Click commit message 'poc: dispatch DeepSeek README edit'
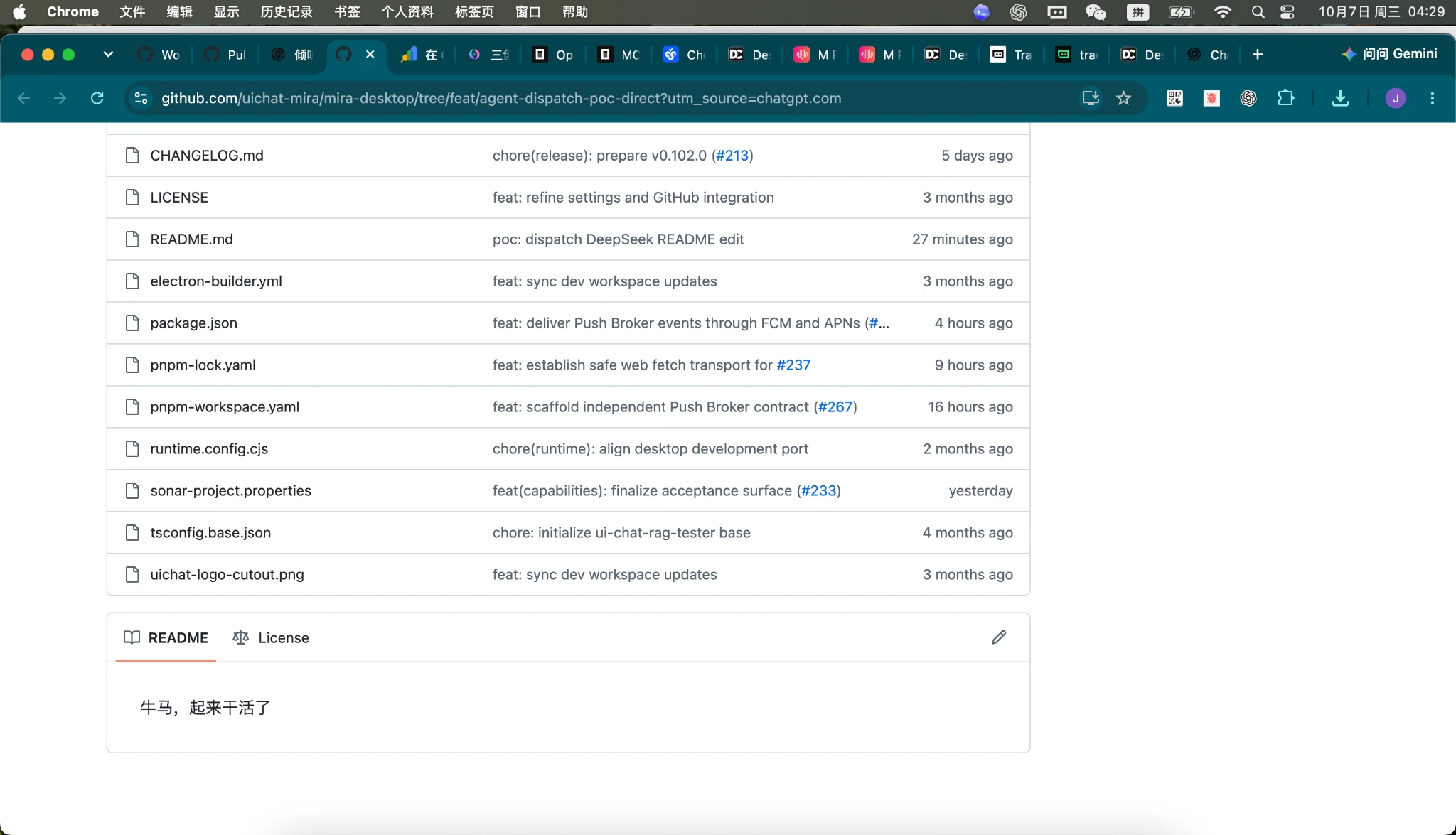 [618, 239]
